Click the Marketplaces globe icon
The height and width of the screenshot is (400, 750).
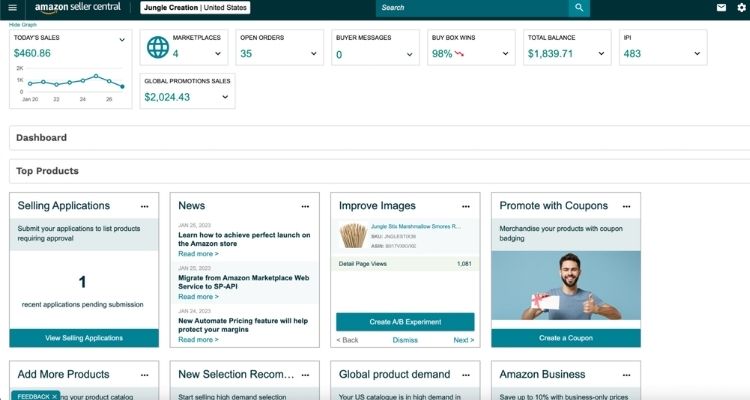[158, 47]
